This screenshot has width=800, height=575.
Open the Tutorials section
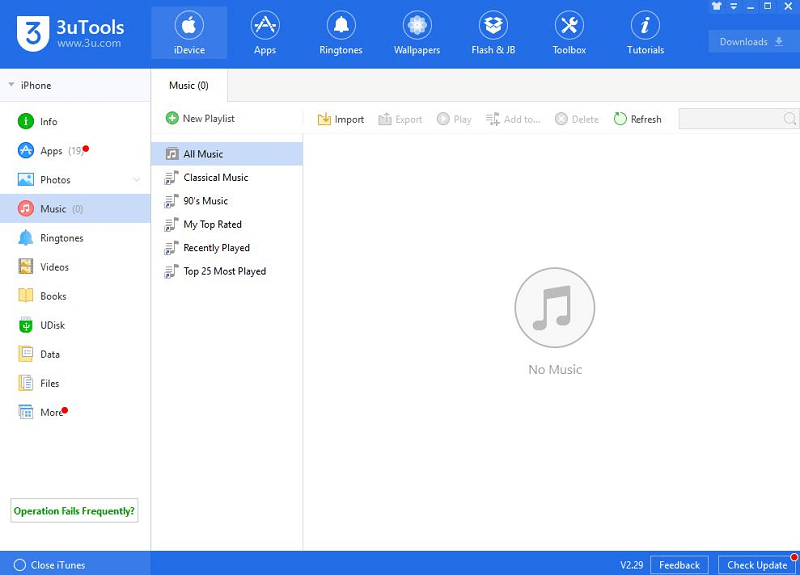[645, 32]
